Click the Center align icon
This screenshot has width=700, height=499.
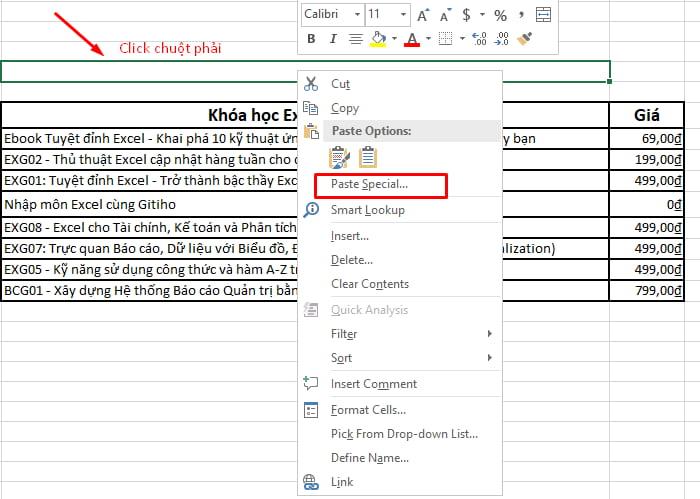point(355,39)
